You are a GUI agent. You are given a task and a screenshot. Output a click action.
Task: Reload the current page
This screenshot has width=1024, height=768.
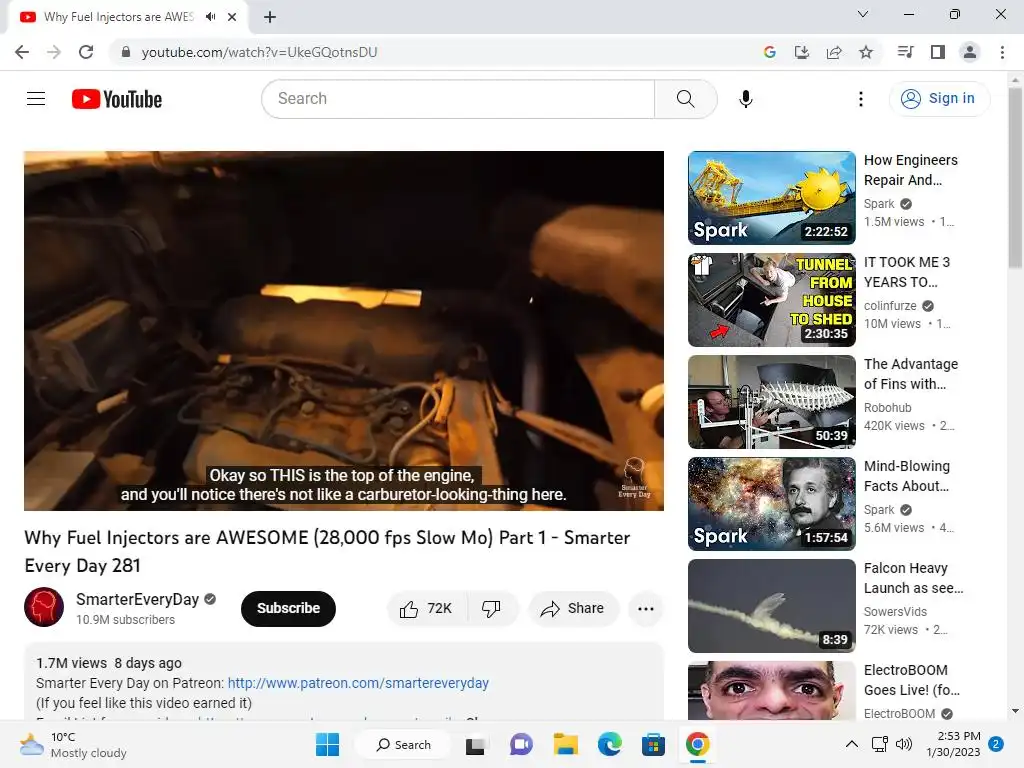[86, 52]
